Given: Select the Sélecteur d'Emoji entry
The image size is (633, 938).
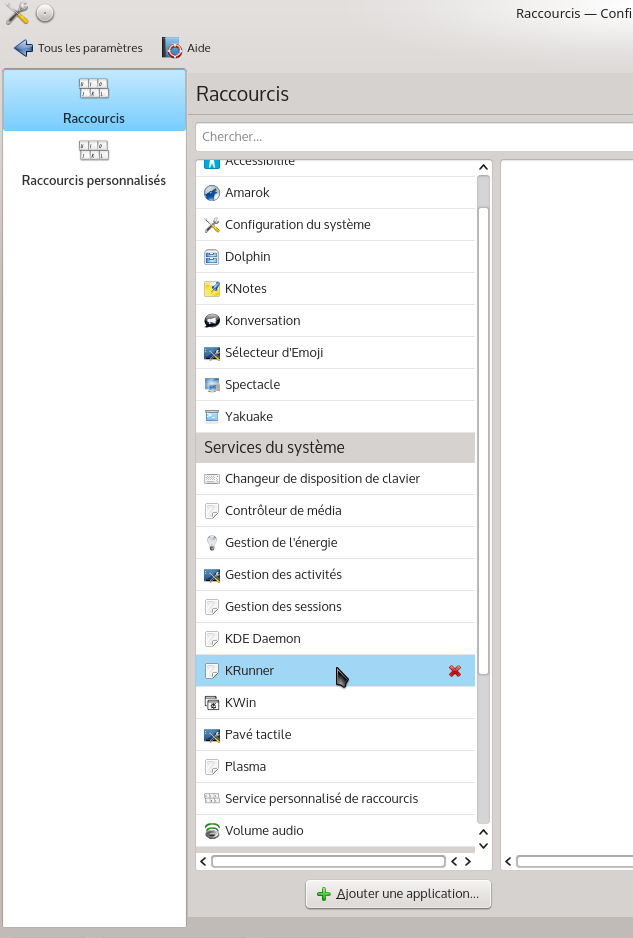Looking at the screenshot, I should click(336, 353).
